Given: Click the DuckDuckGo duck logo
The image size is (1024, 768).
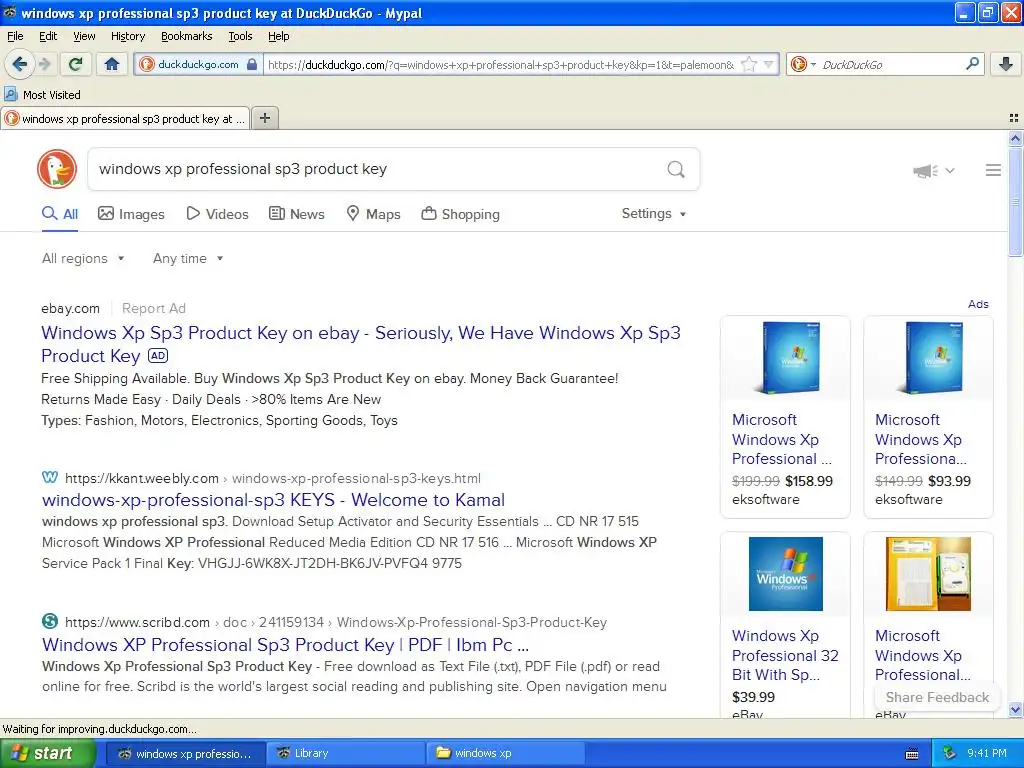Looking at the screenshot, I should coord(57,168).
